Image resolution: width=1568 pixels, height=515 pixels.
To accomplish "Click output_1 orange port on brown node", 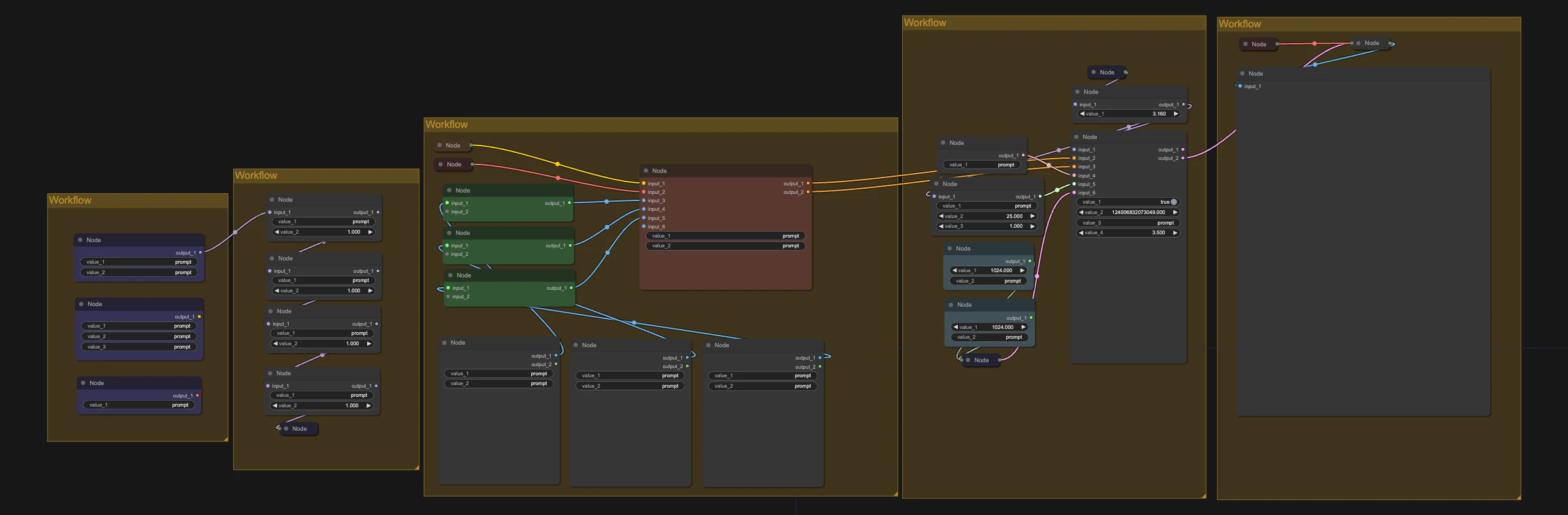I will tap(808, 183).
